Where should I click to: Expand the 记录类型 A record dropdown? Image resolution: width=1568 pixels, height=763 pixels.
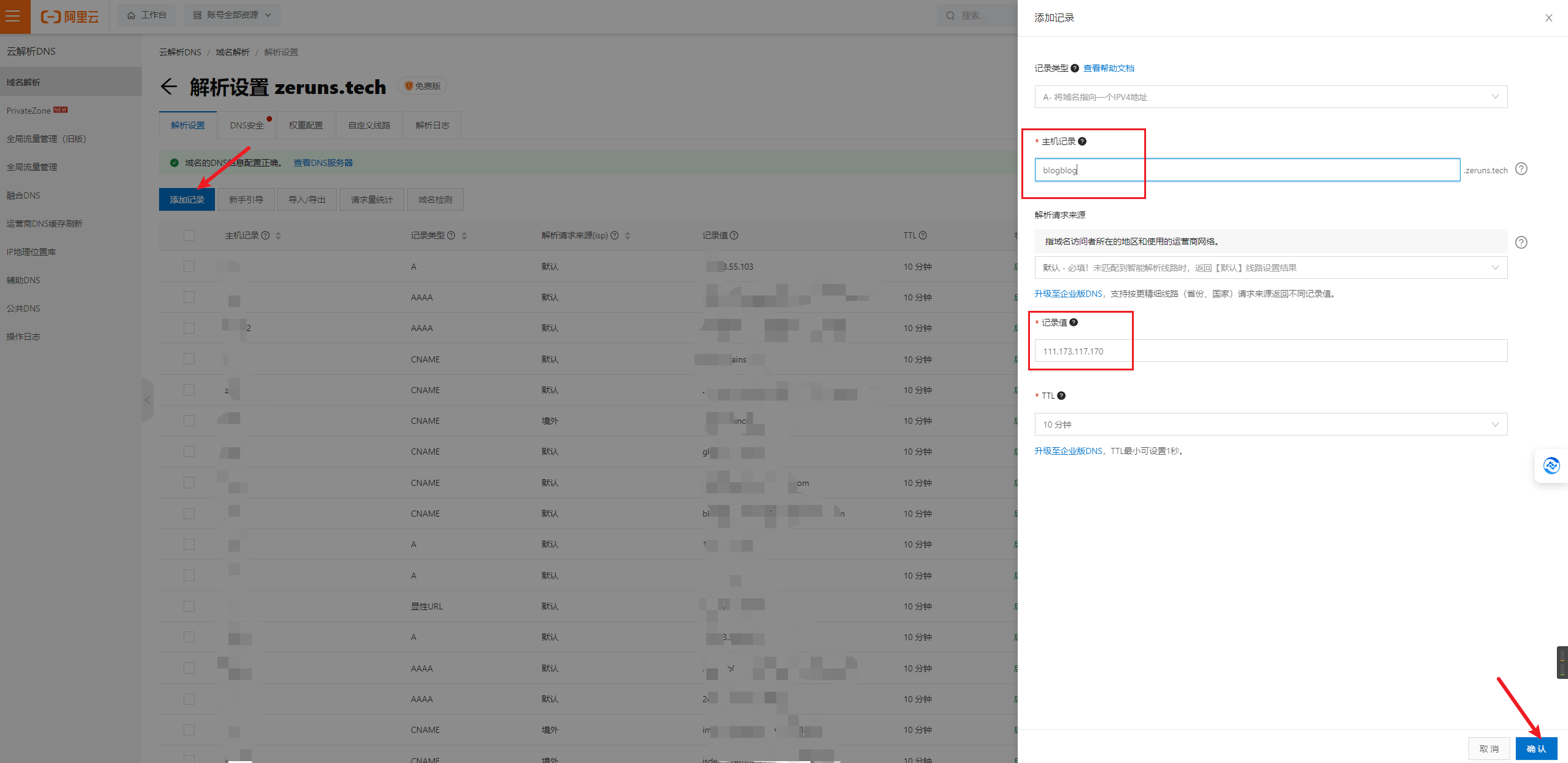pyautogui.click(x=1270, y=97)
